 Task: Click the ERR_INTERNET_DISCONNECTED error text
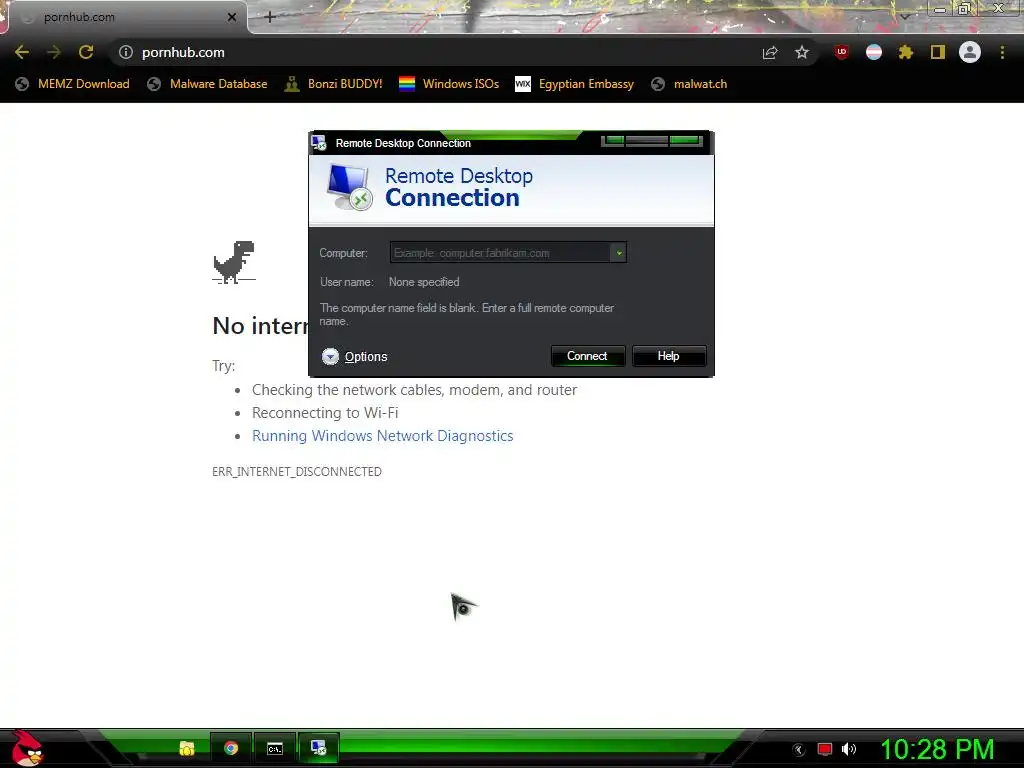pyautogui.click(x=297, y=472)
